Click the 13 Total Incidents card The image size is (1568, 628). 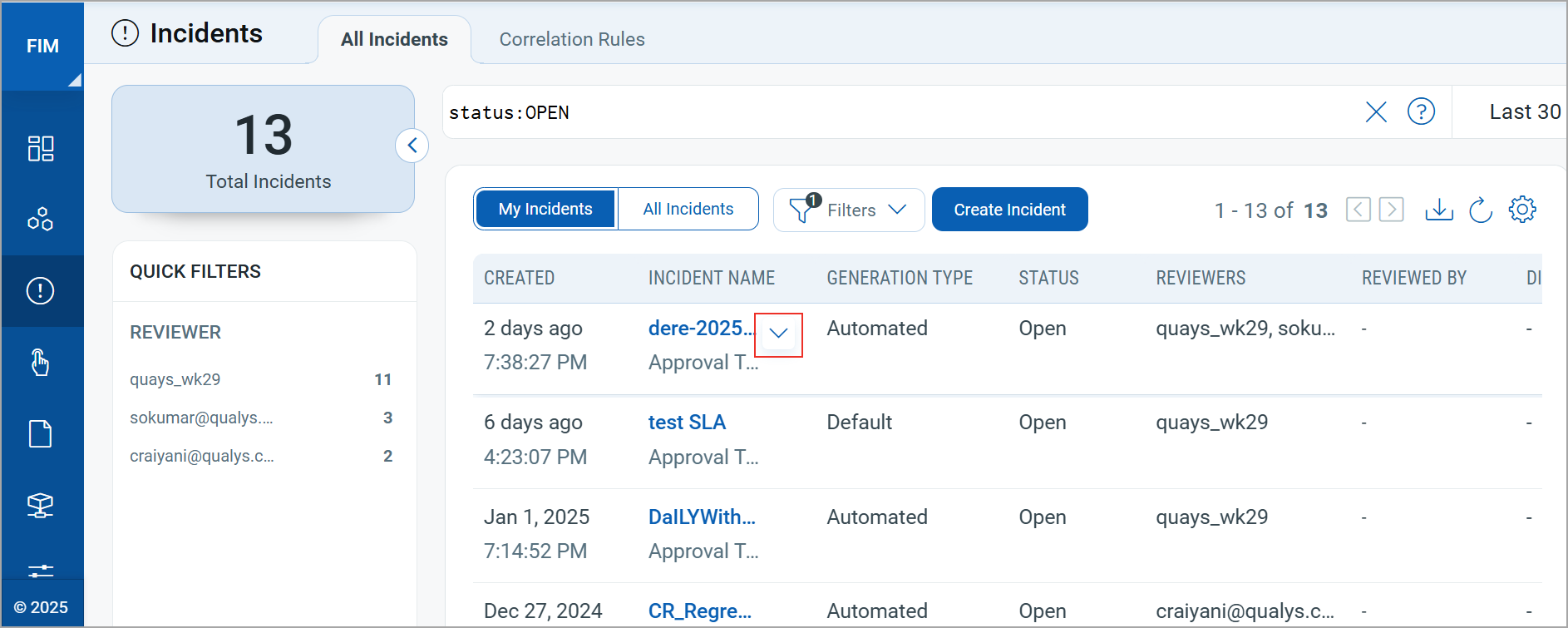click(263, 149)
